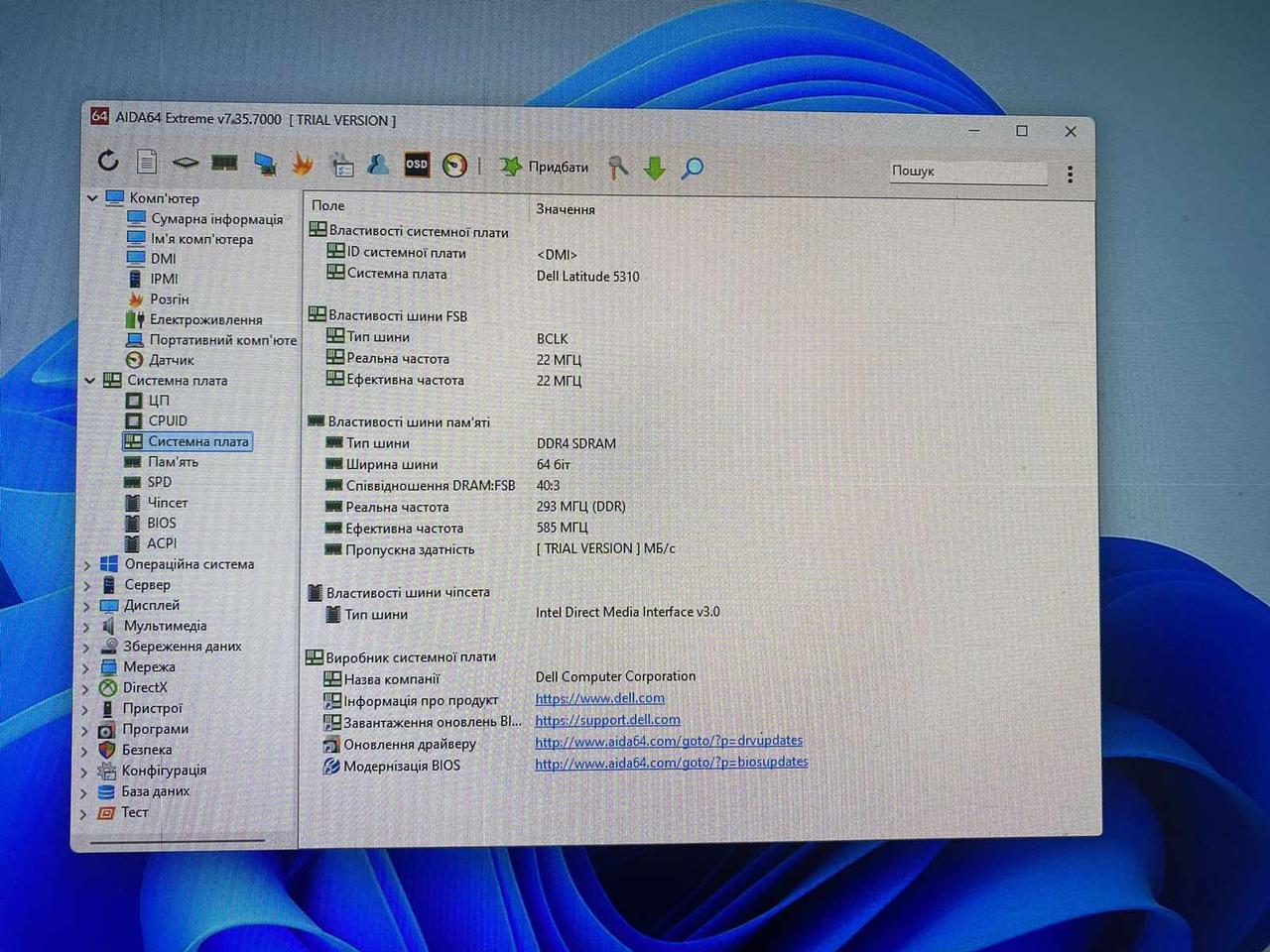Expand the Операційна система node

coord(87,564)
